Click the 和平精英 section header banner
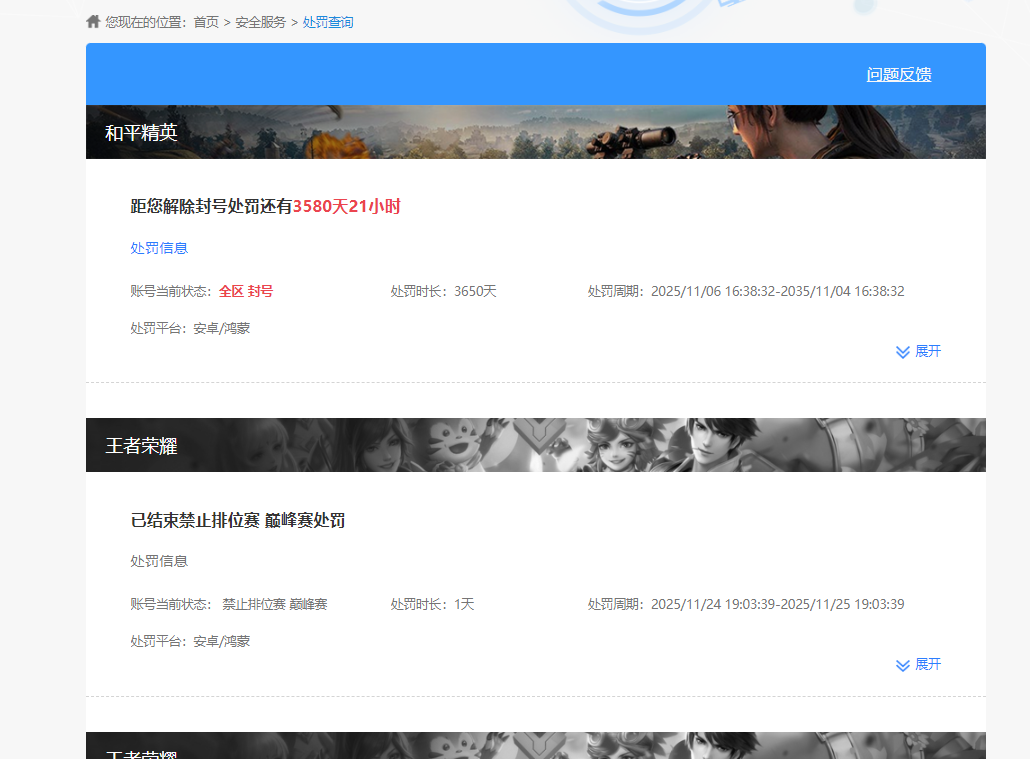 coord(536,132)
